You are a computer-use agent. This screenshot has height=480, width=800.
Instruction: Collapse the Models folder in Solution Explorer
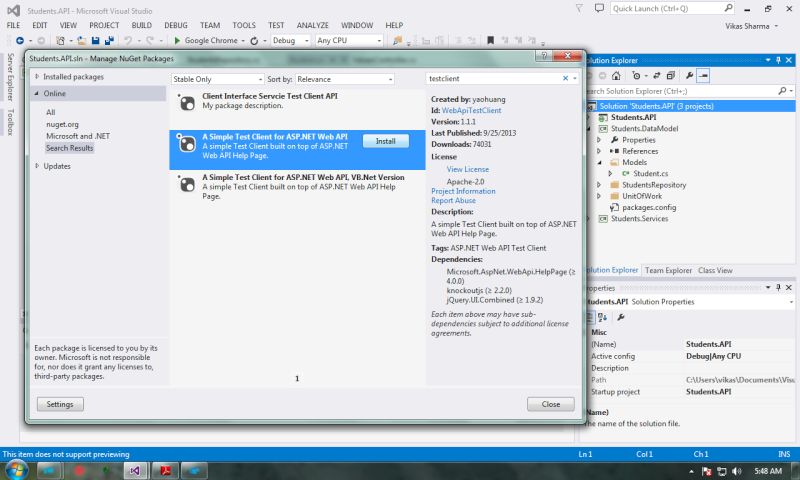[x=599, y=162]
